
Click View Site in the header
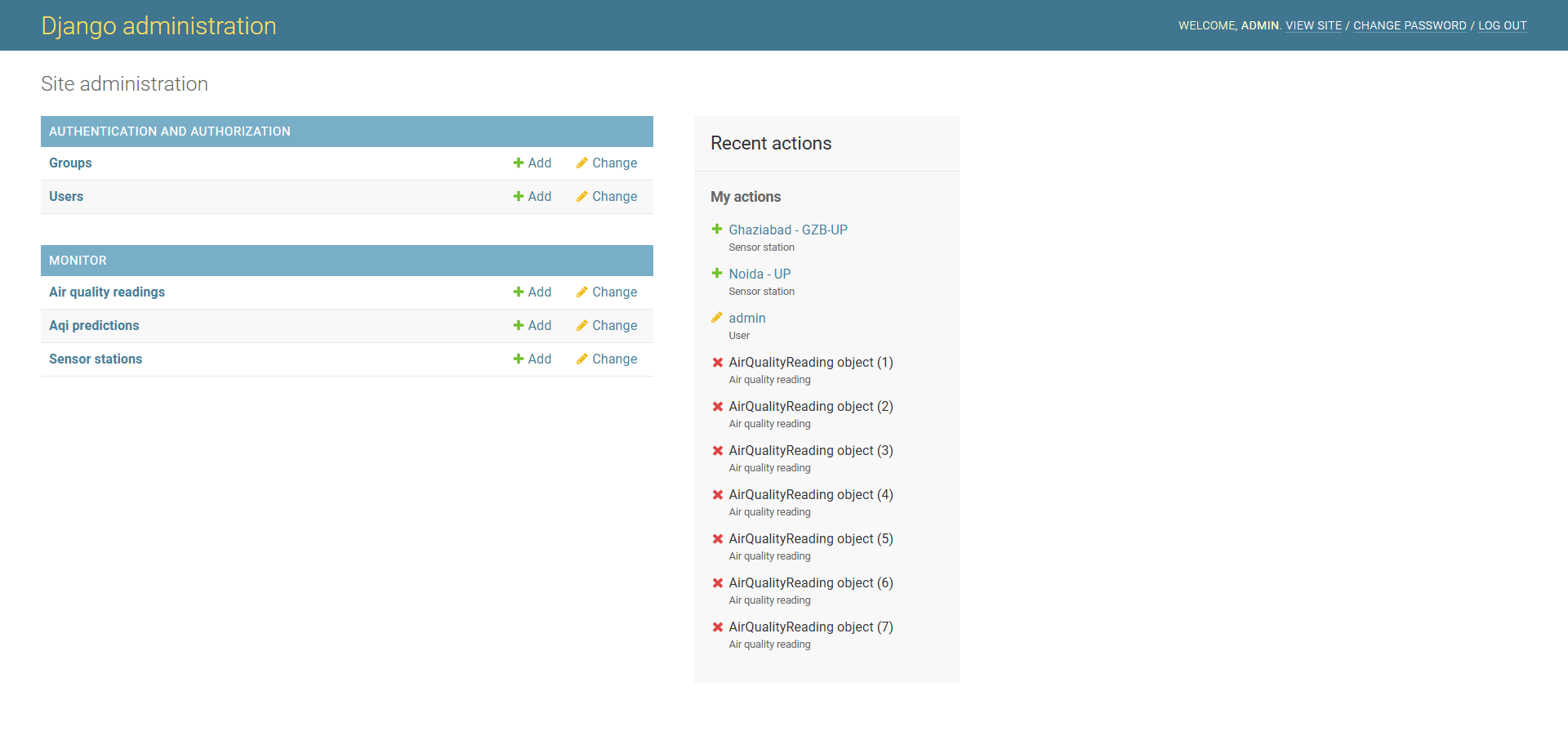1313,26
